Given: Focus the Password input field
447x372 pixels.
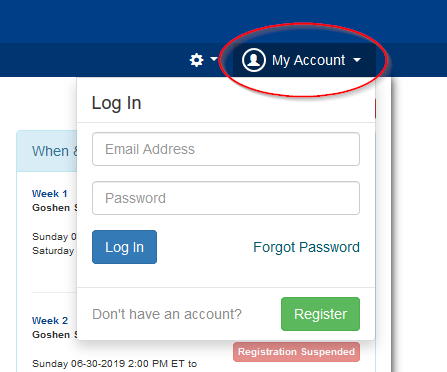Looking at the screenshot, I should 226,198.
